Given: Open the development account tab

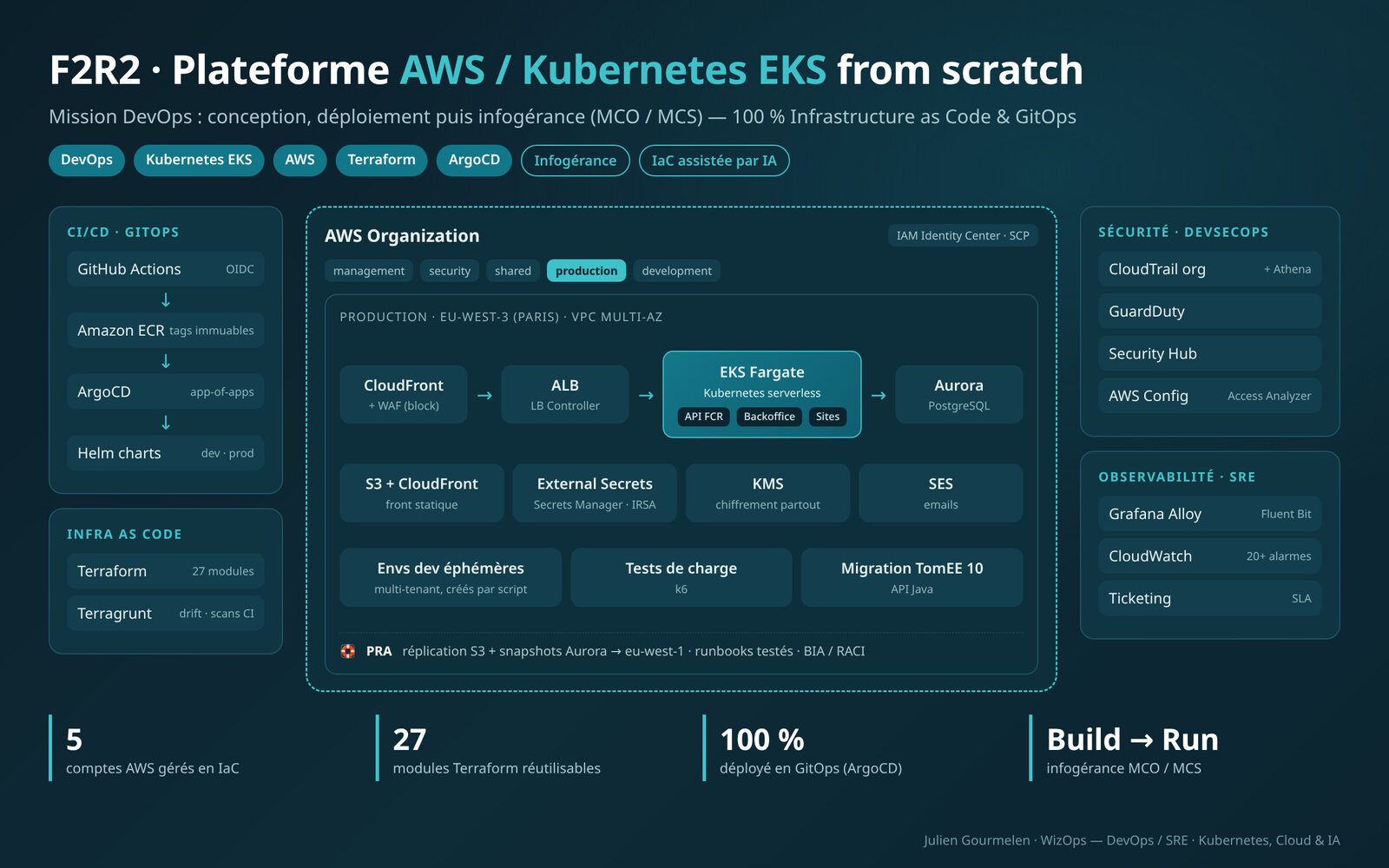Looking at the screenshot, I should pos(676,271).
